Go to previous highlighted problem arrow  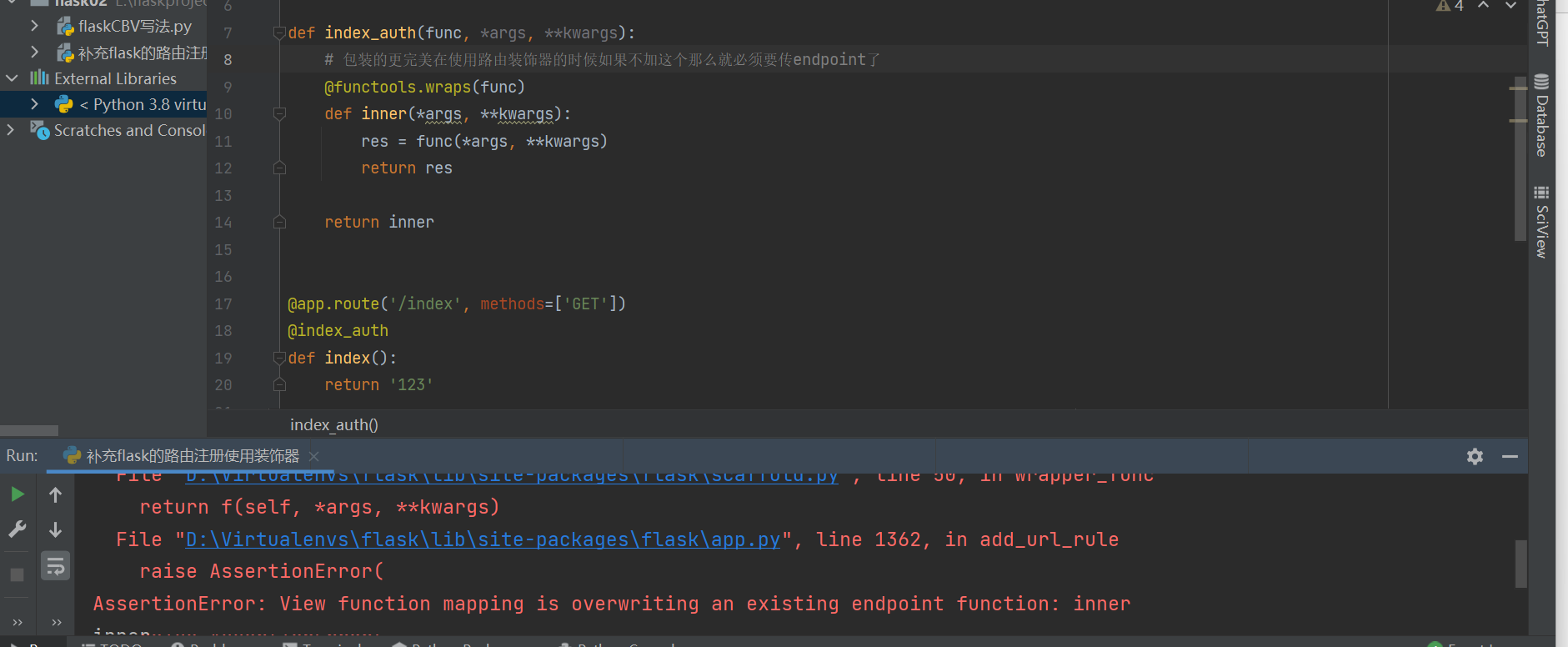1483,5
